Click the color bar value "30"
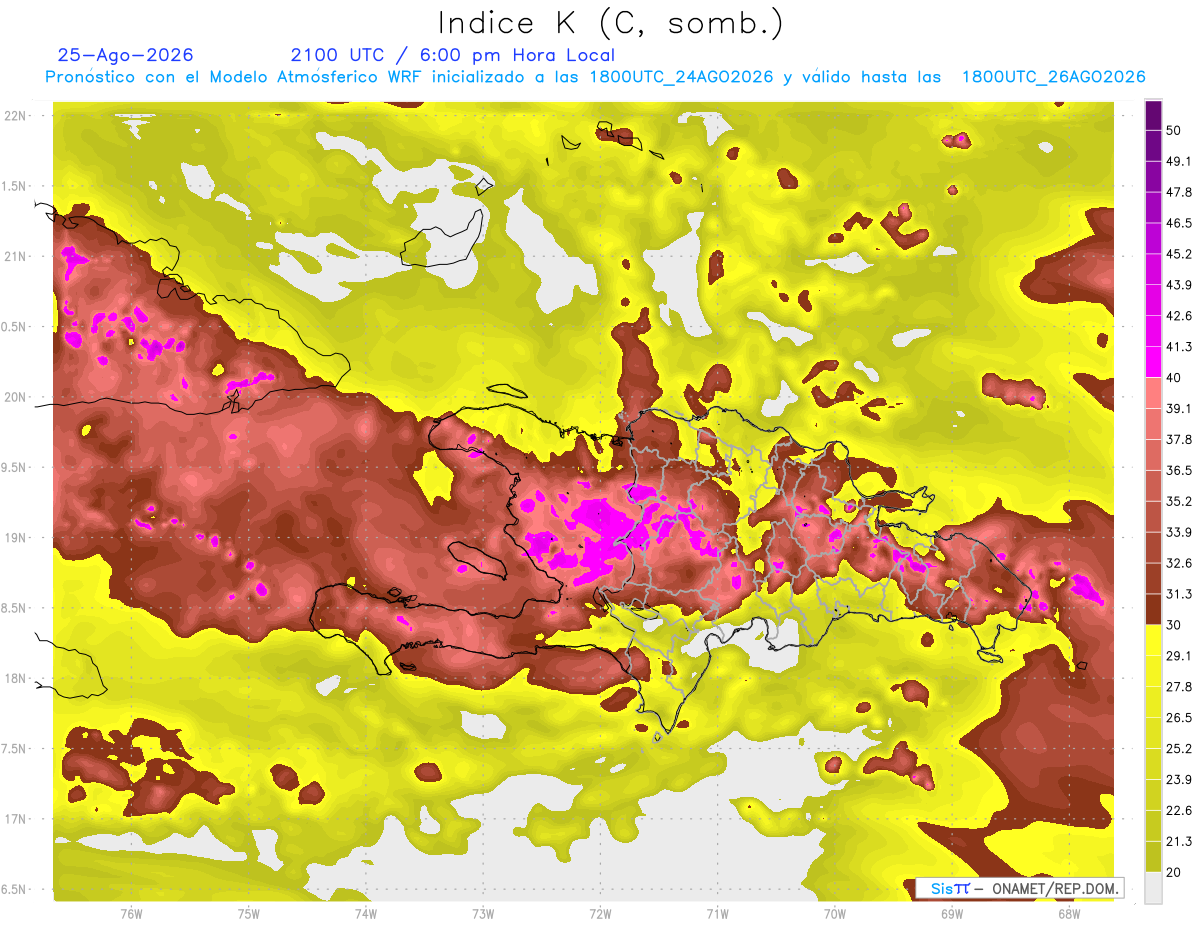Screen dimensions: 1200x927 [x=1174, y=625]
